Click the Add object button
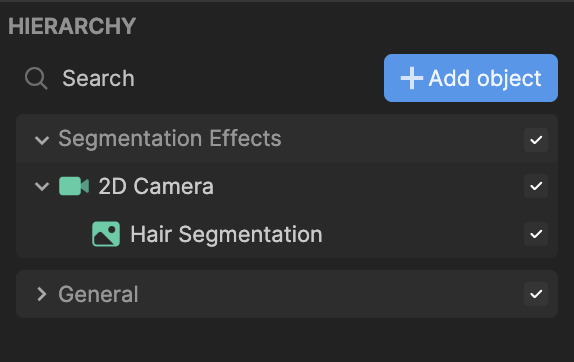Viewport: 574px width, 362px height. 471,78
